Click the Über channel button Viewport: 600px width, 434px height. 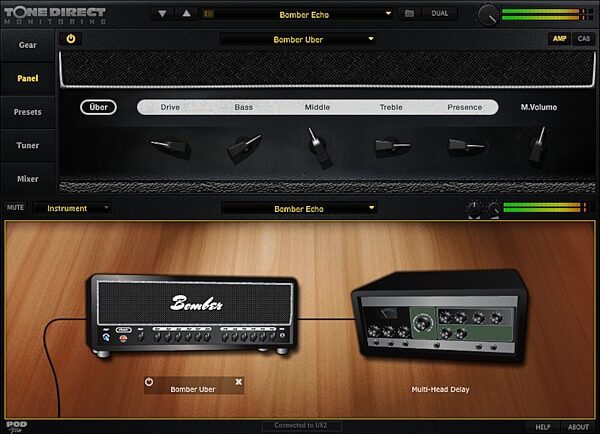pos(98,107)
